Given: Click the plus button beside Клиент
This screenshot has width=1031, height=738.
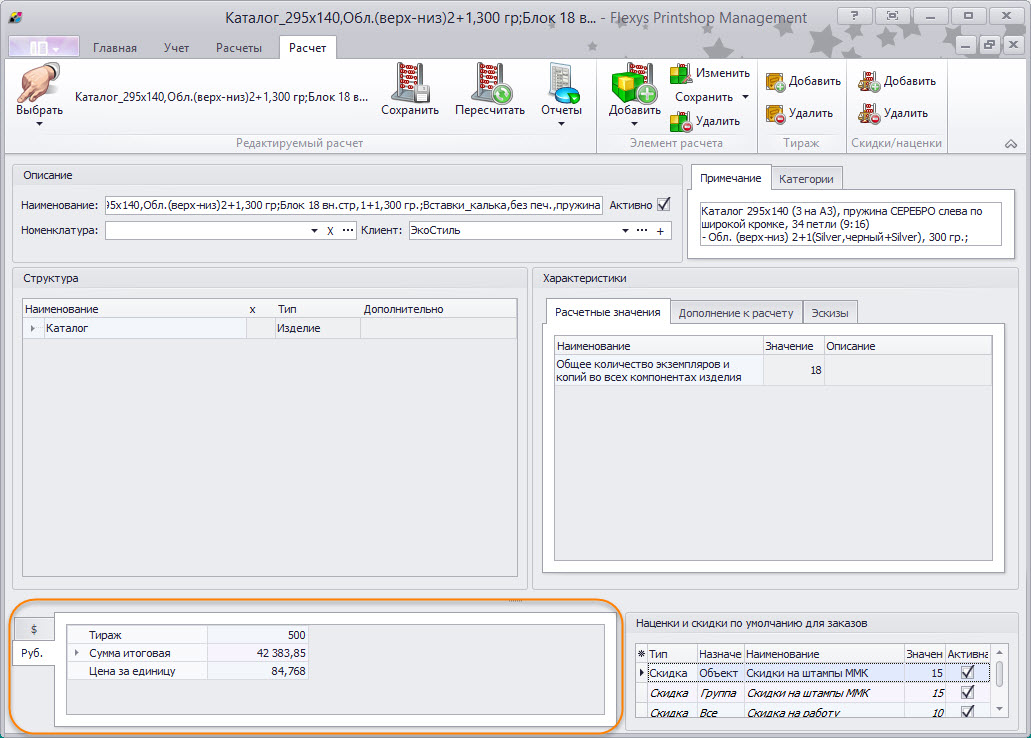Looking at the screenshot, I should pyautogui.click(x=660, y=231).
